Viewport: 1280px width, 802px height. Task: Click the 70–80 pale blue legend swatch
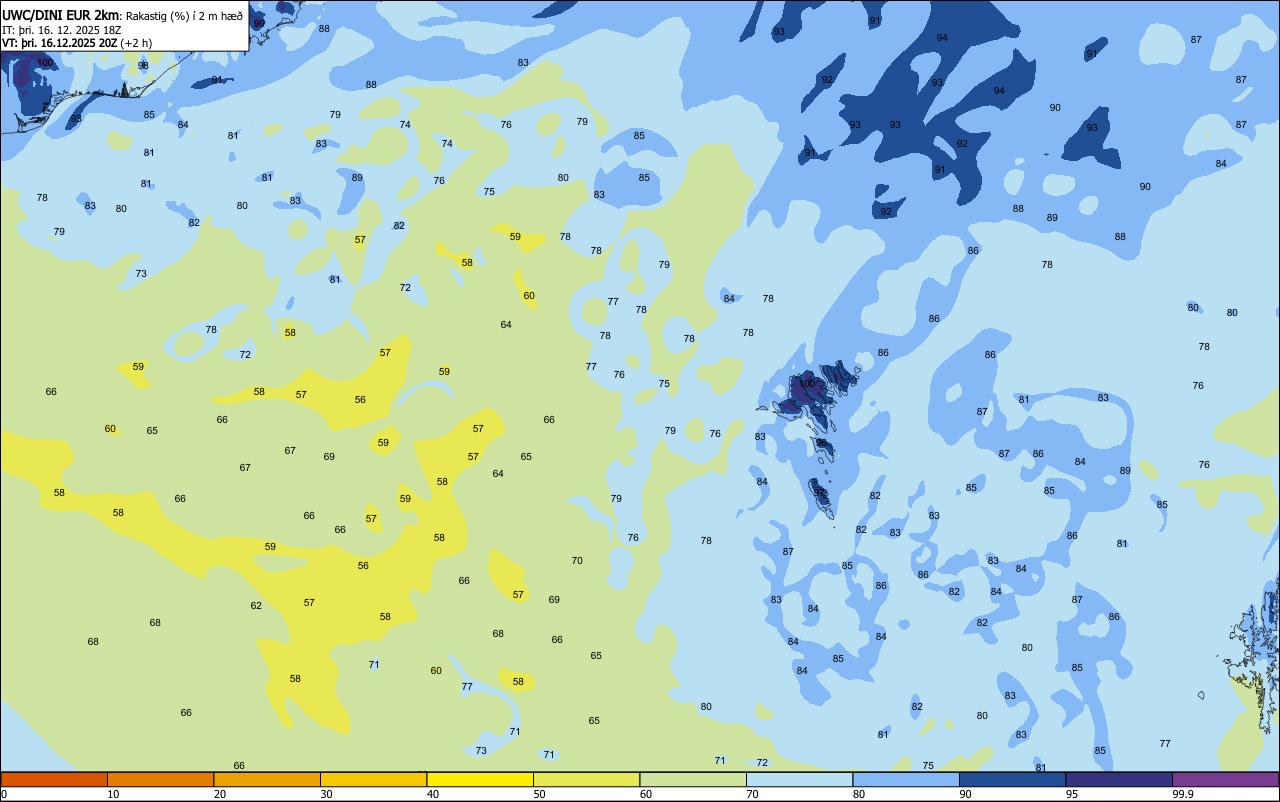click(x=799, y=779)
